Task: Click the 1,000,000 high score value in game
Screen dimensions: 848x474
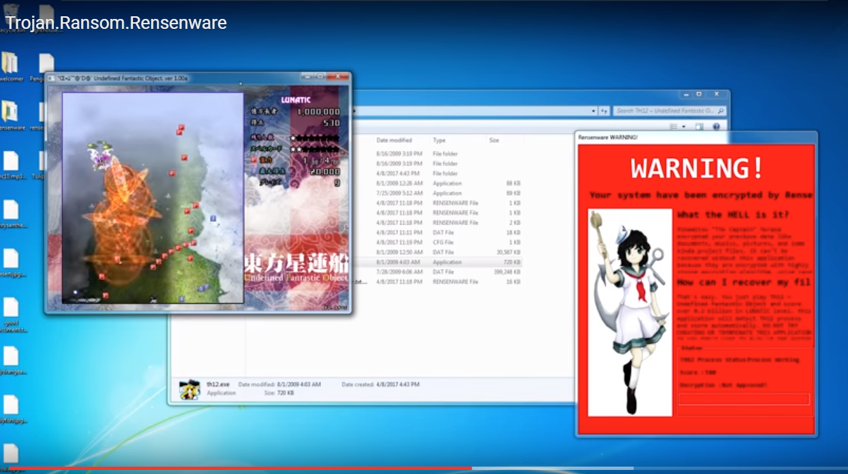Action: coord(318,111)
